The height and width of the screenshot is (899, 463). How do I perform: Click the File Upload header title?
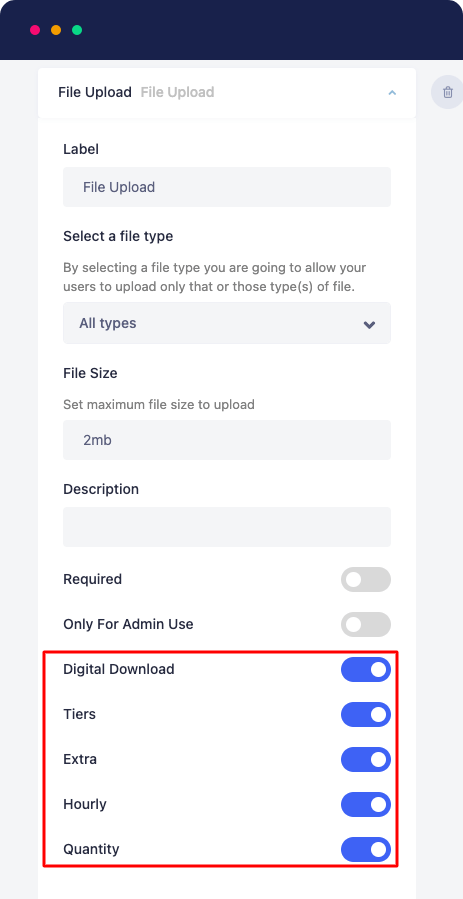(x=95, y=92)
